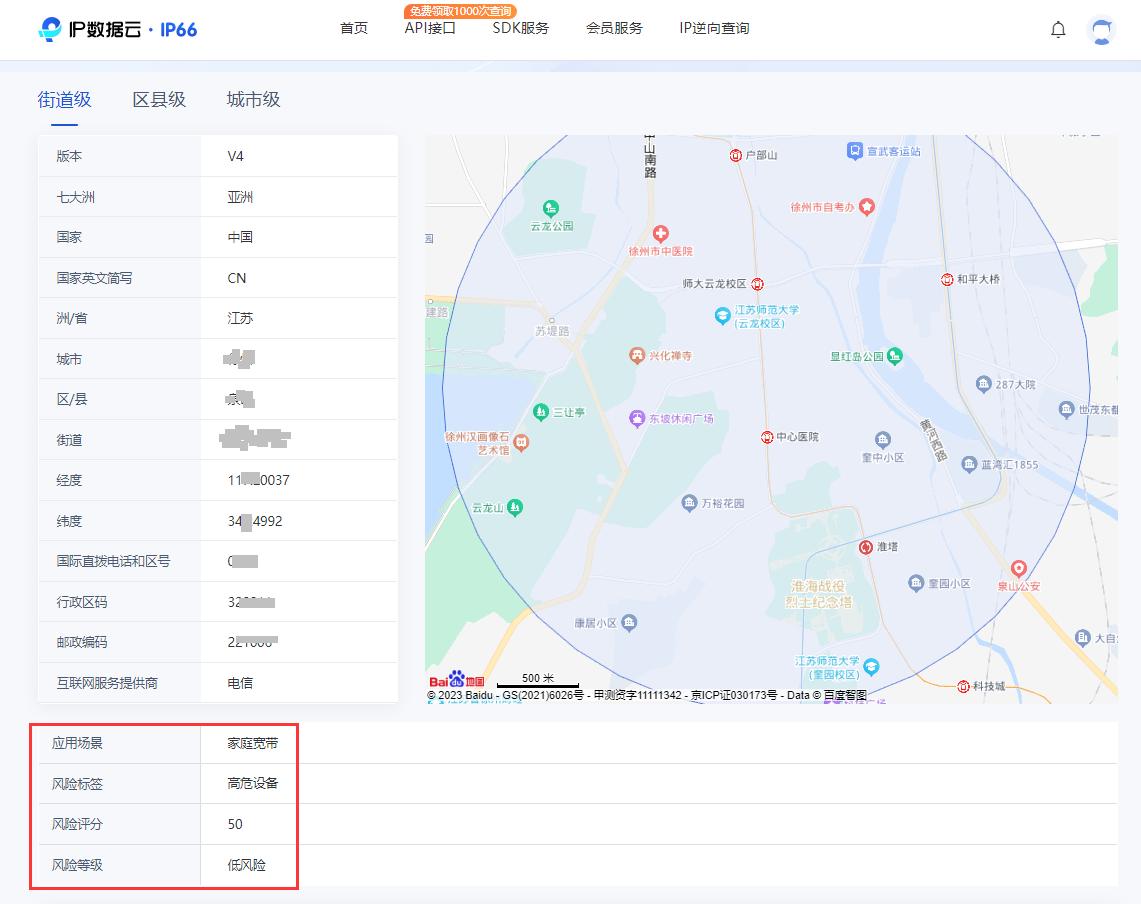1141x904 pixels.
Task: Switch to the 区县级 tab
Action: coord(158,100)
